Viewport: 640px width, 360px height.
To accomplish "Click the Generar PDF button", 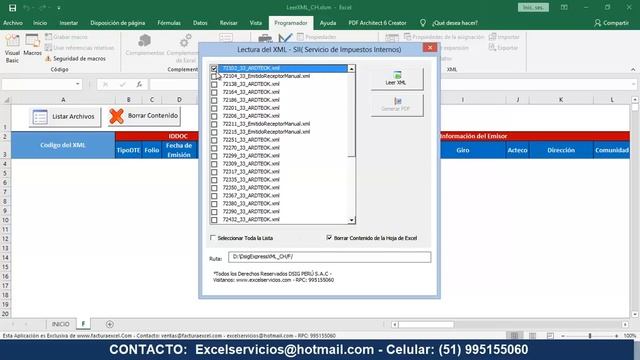I will pos(397,105).
